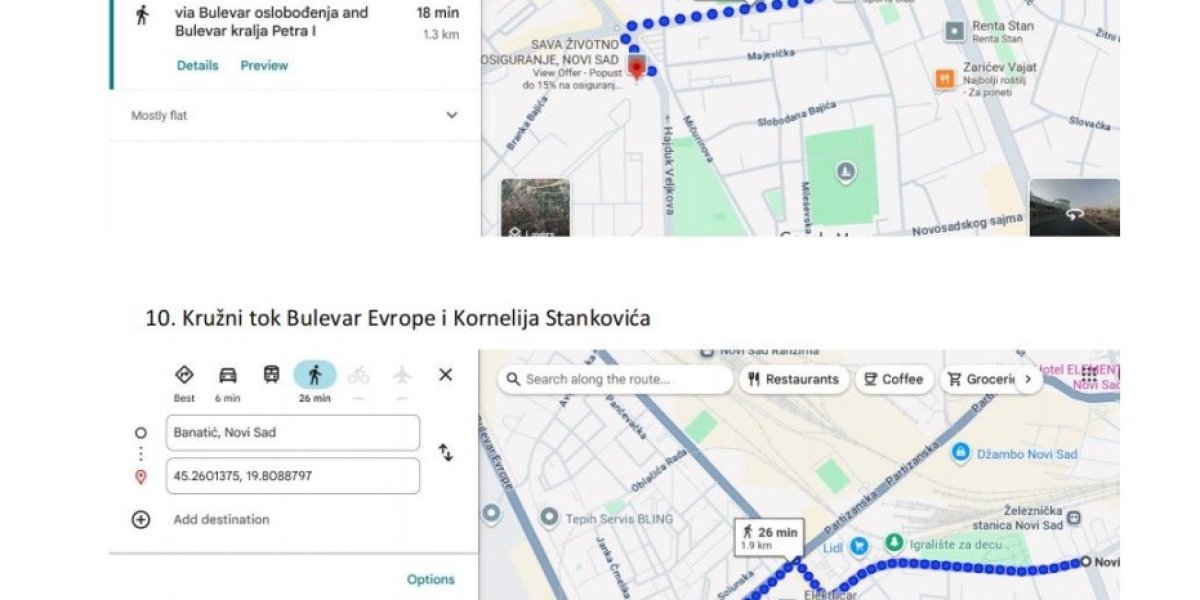Click the coordinates destination field
This screenshot has width=1200, height=600.
pos(293,476)
